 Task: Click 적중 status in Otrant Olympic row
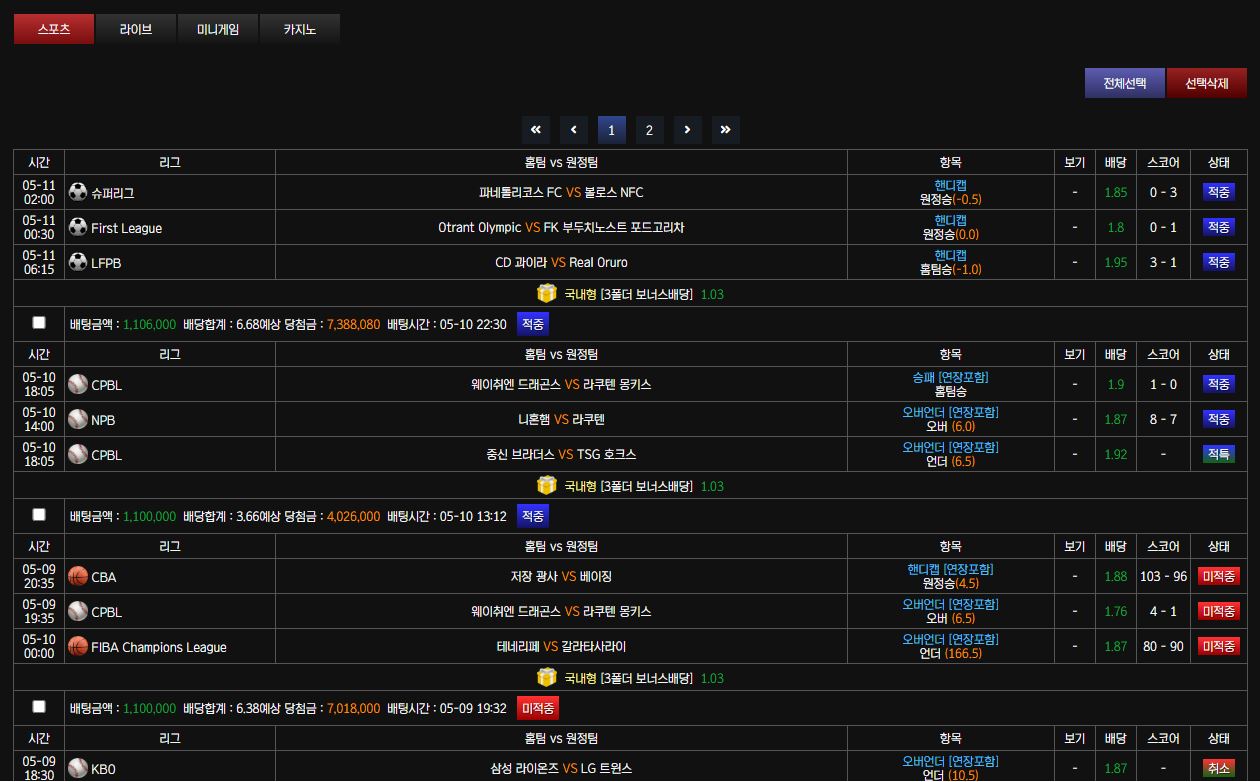point(1218,227)
